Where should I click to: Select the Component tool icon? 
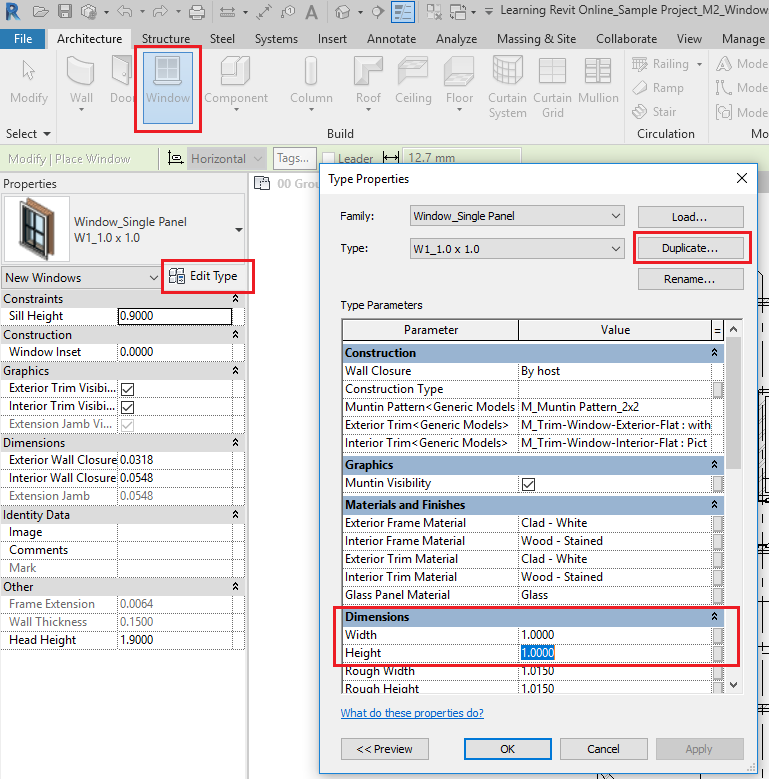tap(236, 72)
